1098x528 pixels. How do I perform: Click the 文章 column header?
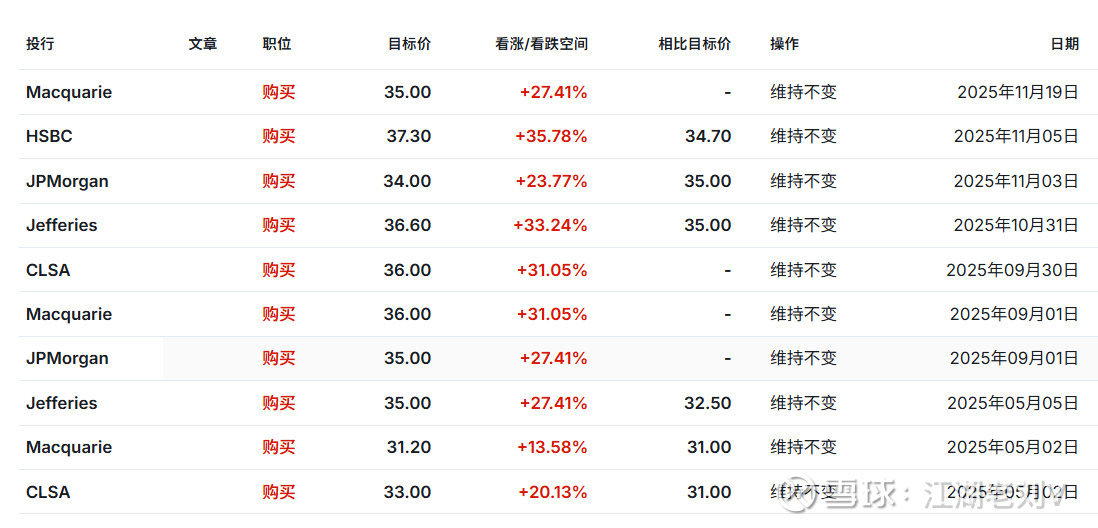(202, 44)
